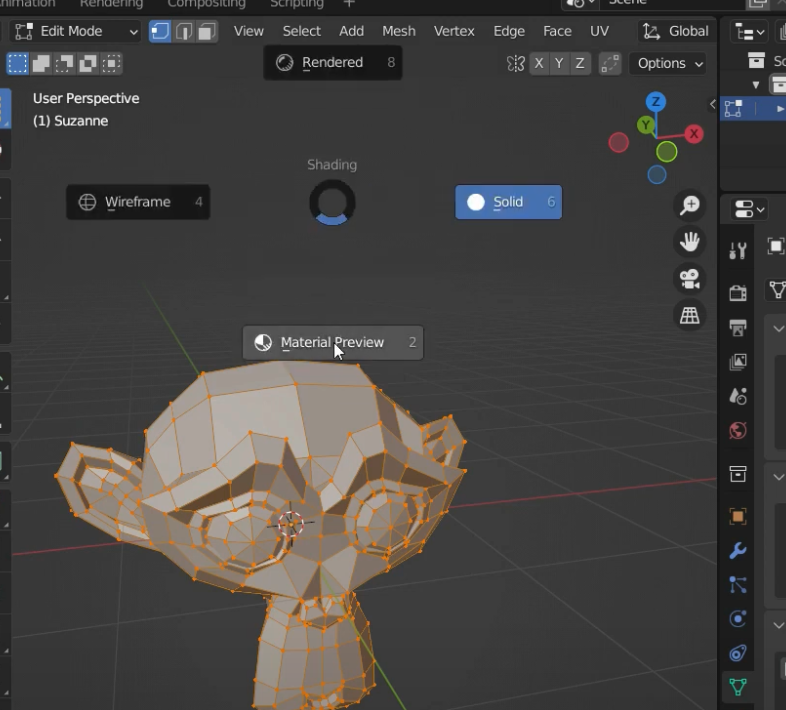Image resolution: width=786 pixels, height=710 pixels.
Task: Switch perspective/orthographic with the grid icon
Action: 689,316
